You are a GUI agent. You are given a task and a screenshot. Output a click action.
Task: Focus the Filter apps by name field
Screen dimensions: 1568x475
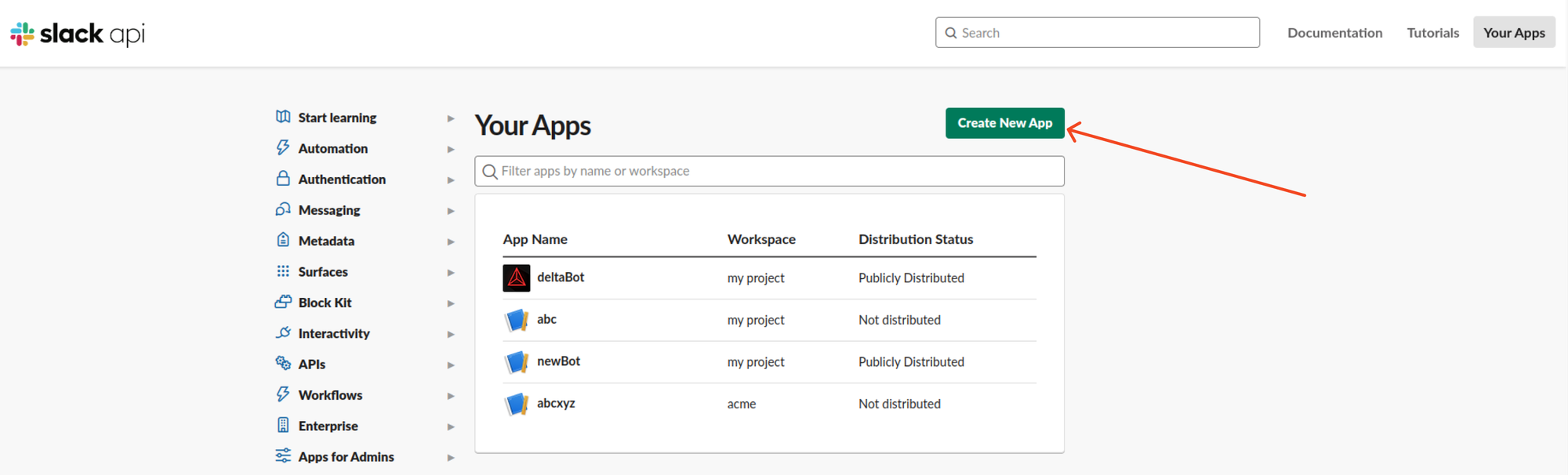click(x=768, y=171)
